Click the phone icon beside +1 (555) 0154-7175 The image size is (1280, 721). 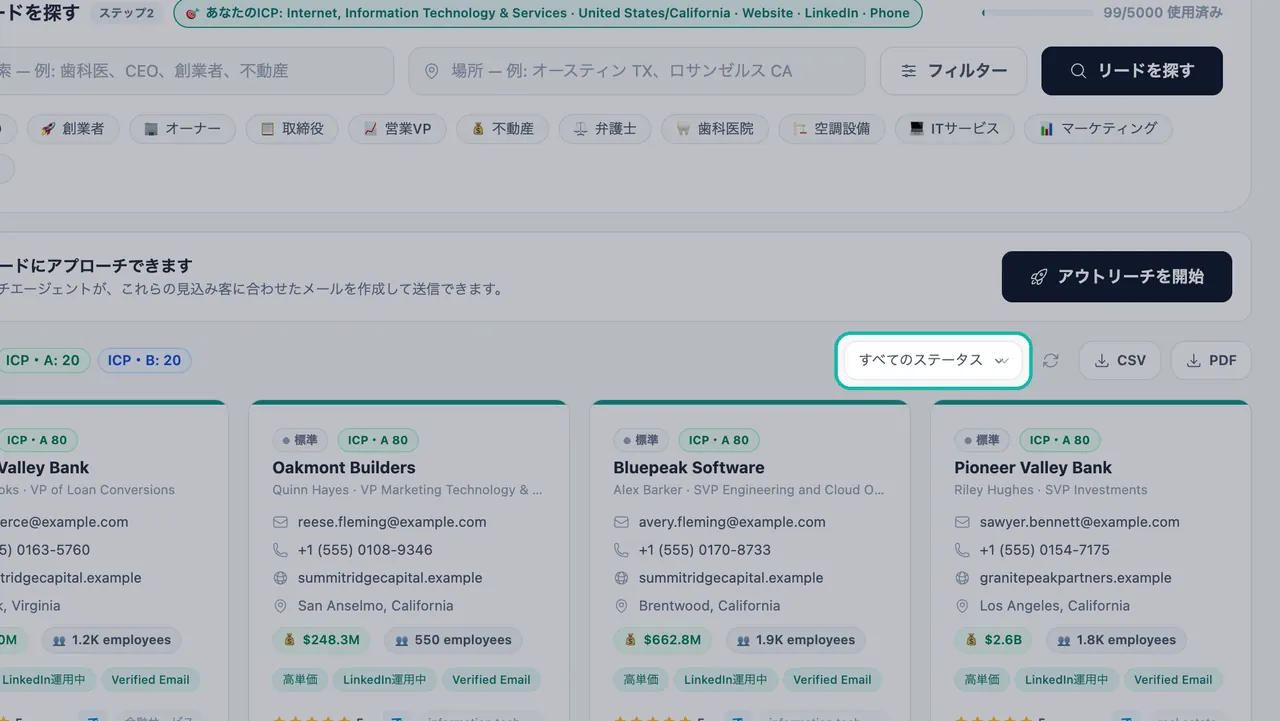(x=963, y=550)
